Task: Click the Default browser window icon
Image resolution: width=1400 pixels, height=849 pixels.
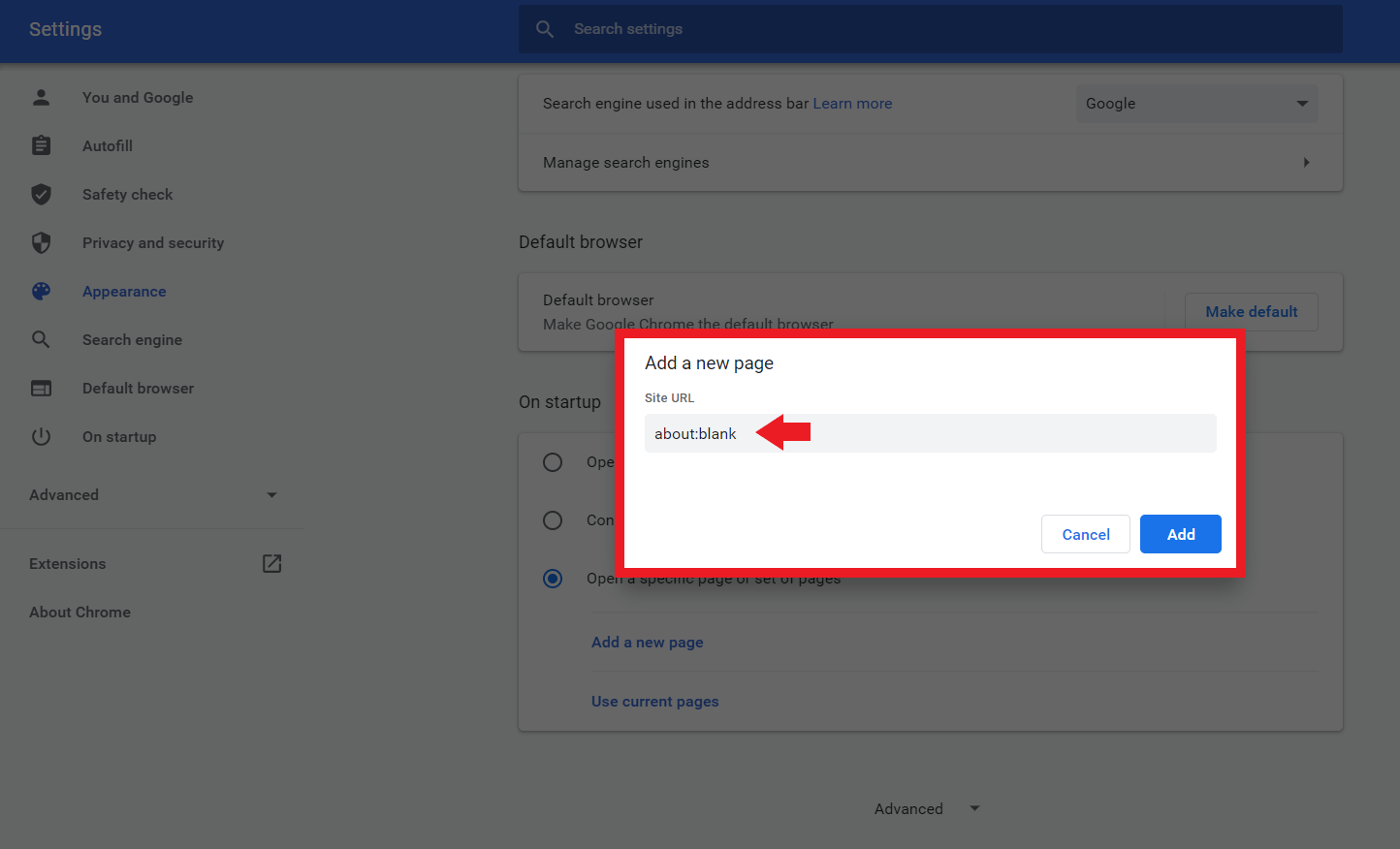Action: click(41, 388)
